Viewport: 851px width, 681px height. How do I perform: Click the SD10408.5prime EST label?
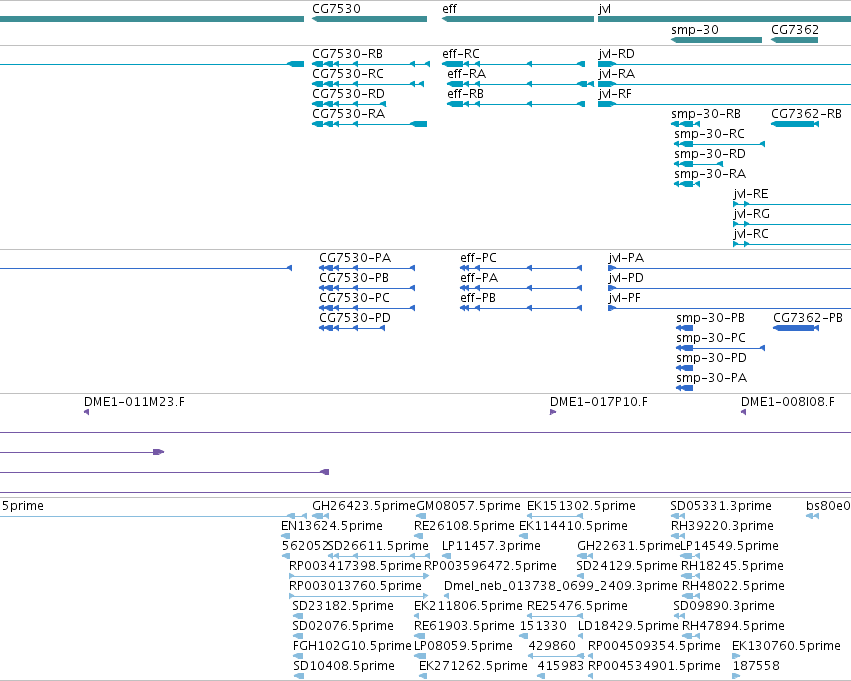click(x=344, y=666)
